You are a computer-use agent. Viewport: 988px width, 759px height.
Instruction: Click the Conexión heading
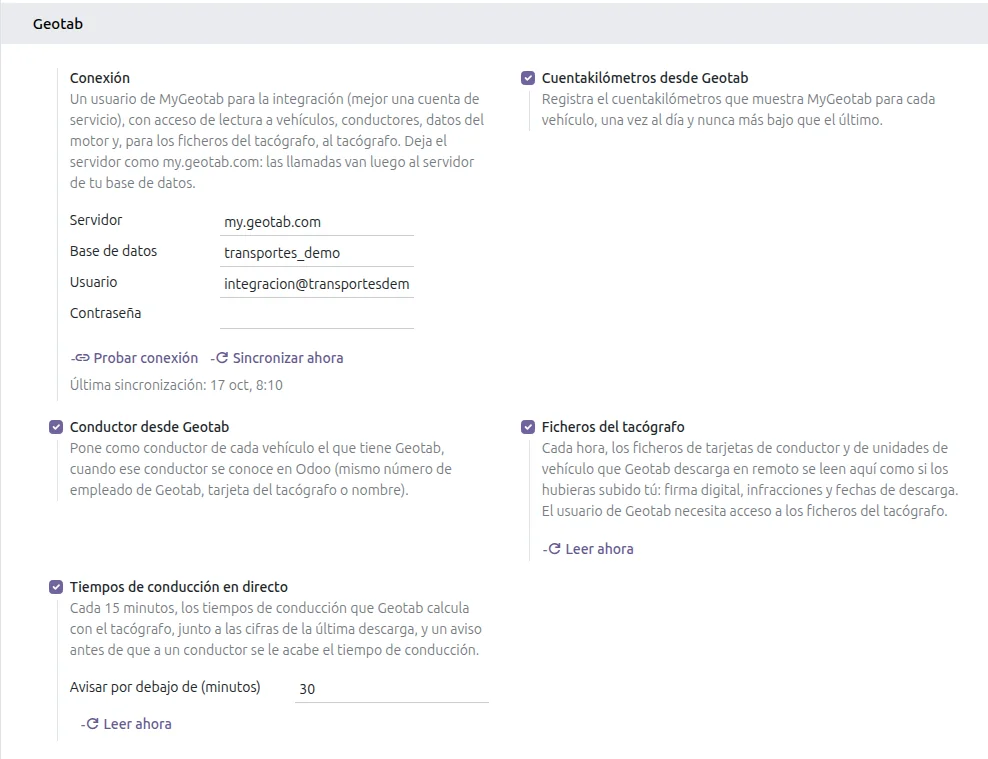[x=100, y=78]
